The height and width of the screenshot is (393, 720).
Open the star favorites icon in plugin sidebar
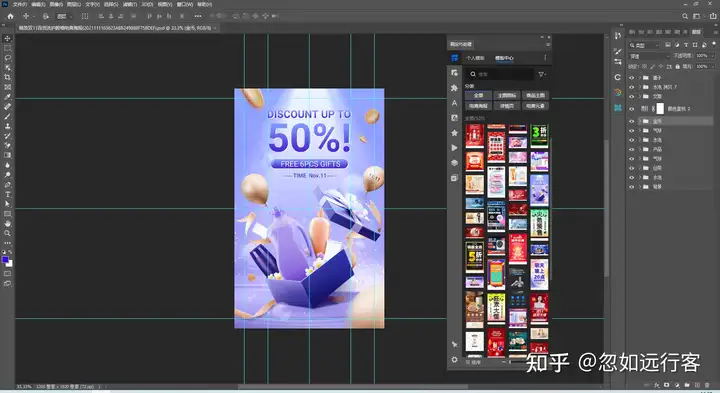point(454,133)
